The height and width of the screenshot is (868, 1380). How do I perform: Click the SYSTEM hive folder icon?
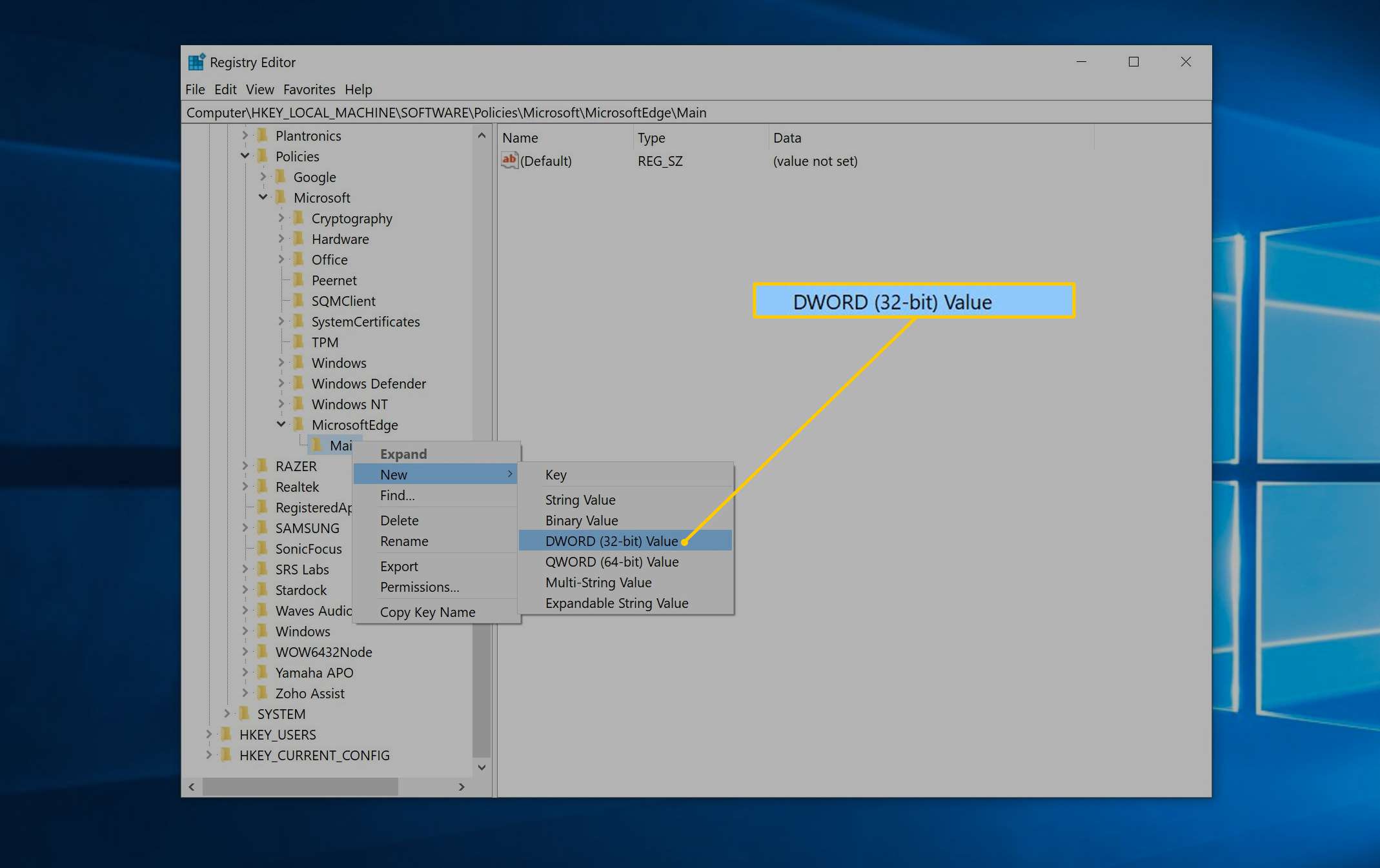(x=244, y=714)
